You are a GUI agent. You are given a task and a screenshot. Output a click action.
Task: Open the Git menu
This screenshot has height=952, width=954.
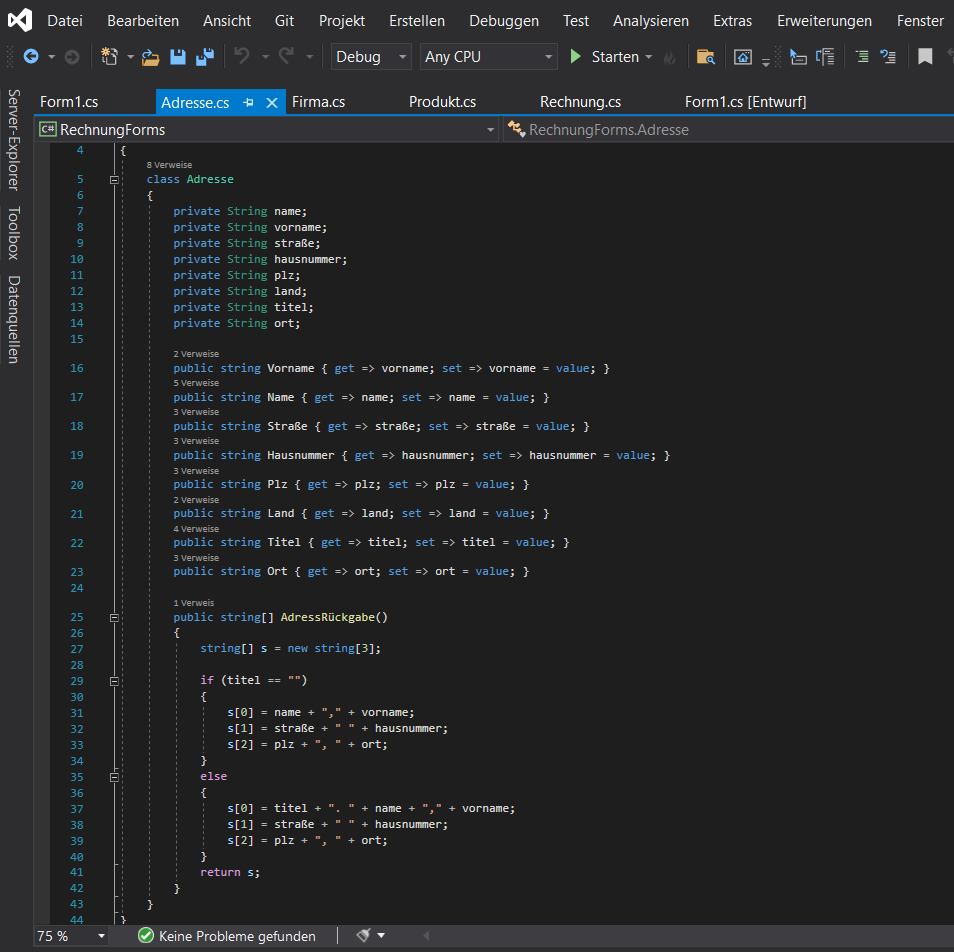(284, 21)
